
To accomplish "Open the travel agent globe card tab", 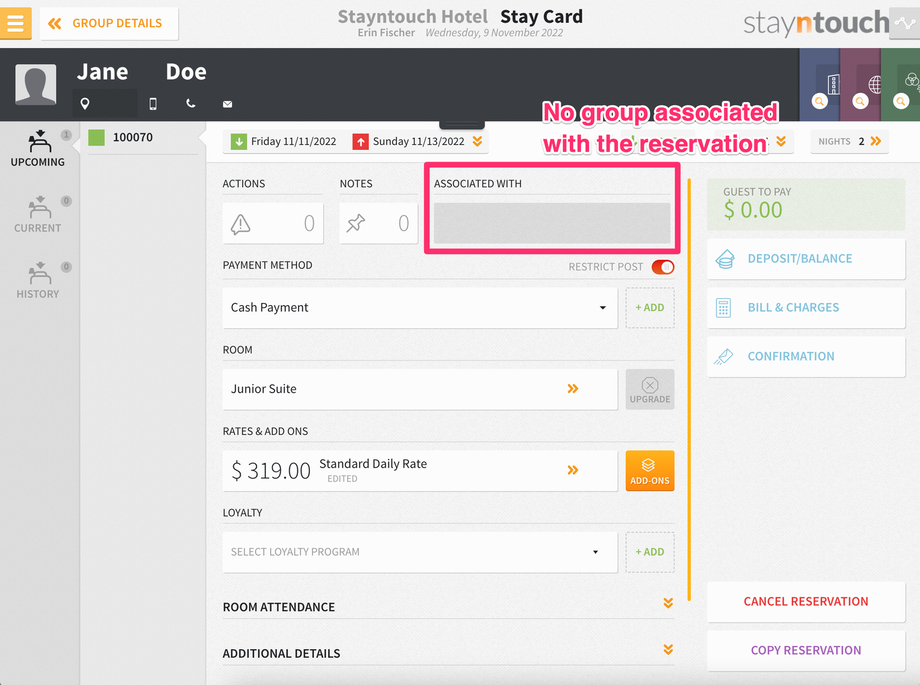I will point(860,85).
